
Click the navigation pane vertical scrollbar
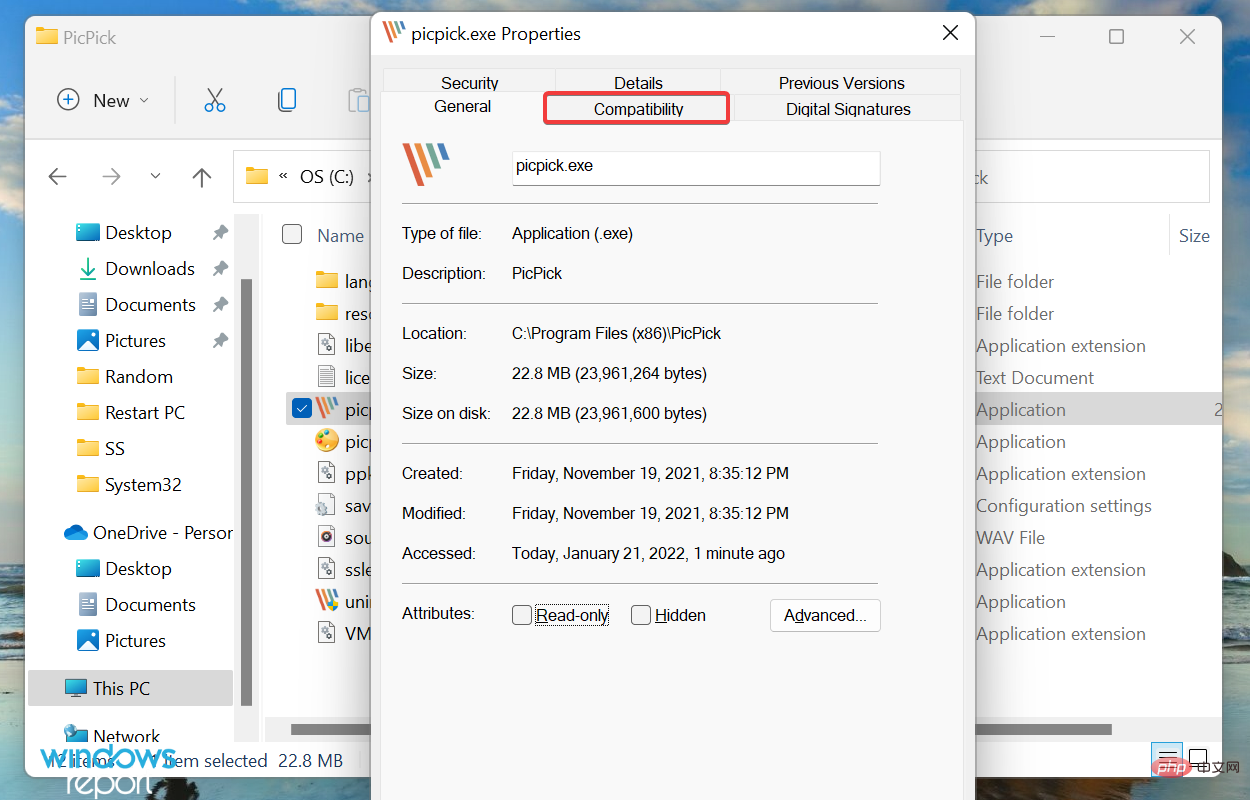[x=247, y=493]
